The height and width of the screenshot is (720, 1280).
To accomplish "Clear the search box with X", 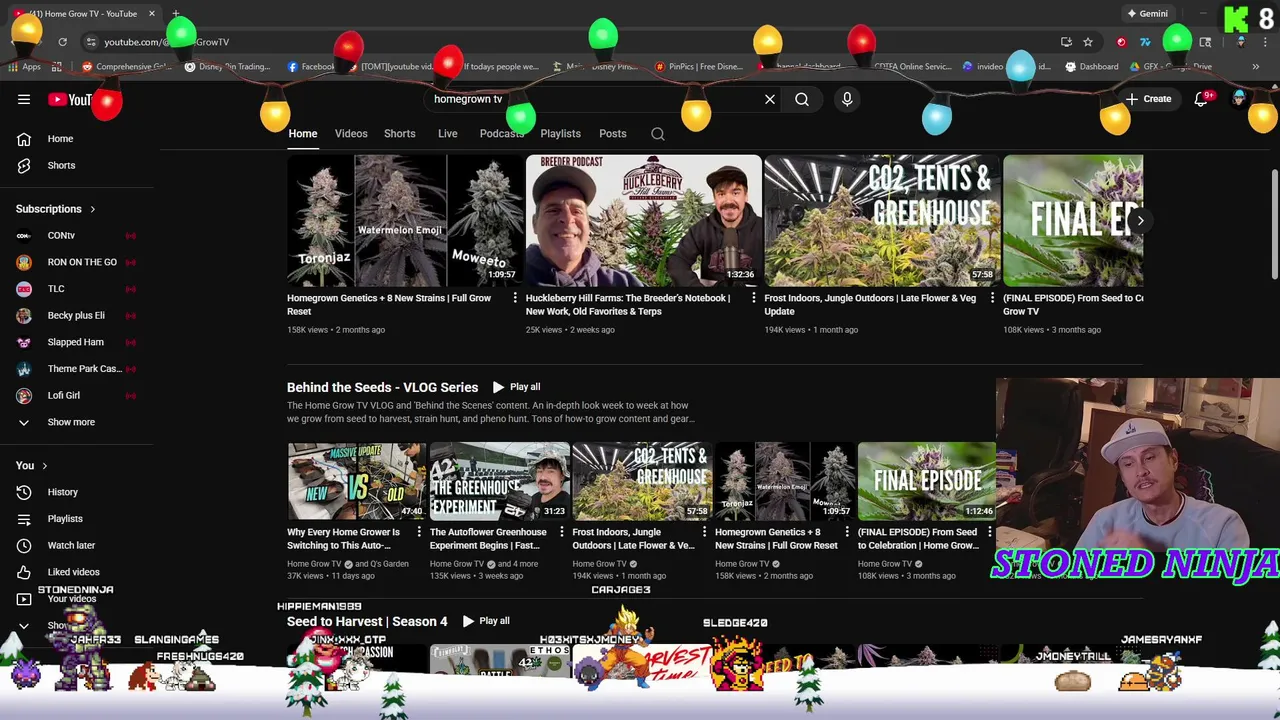I will pos(770,99).
